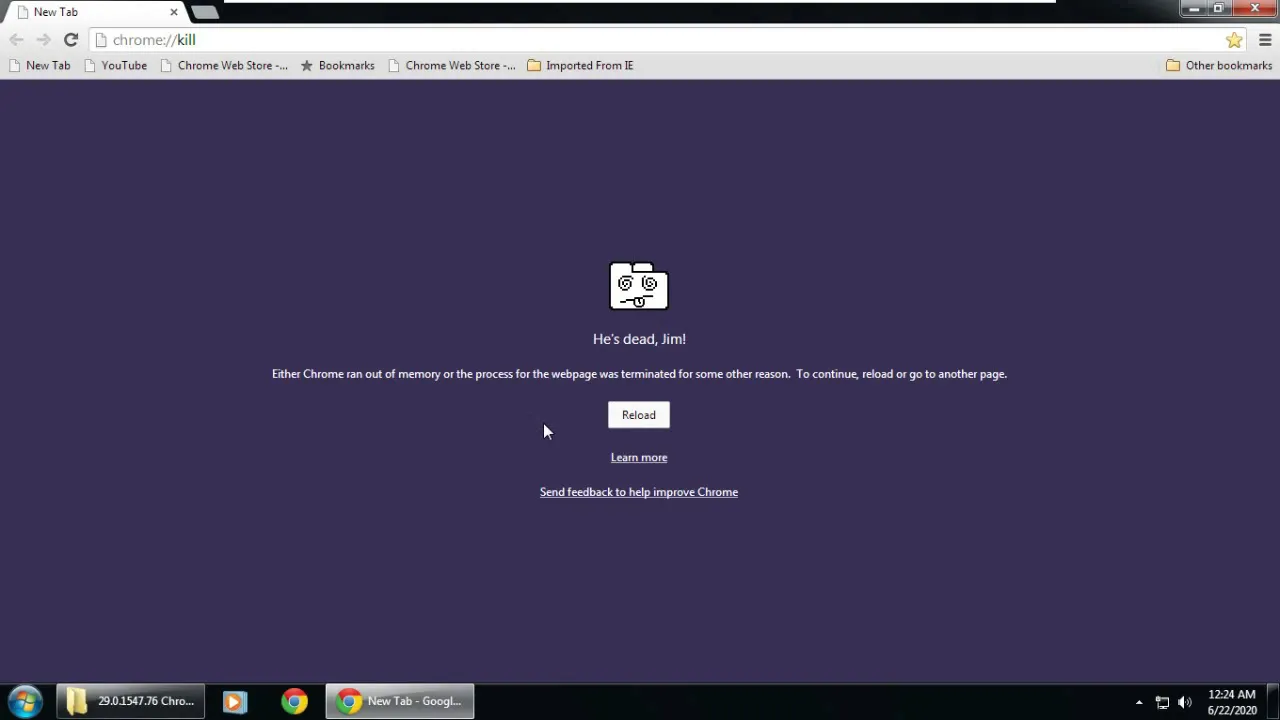Restore down the Chrome window
The width and height of the screenshot is (1280, 720).
pos(1219,8)
